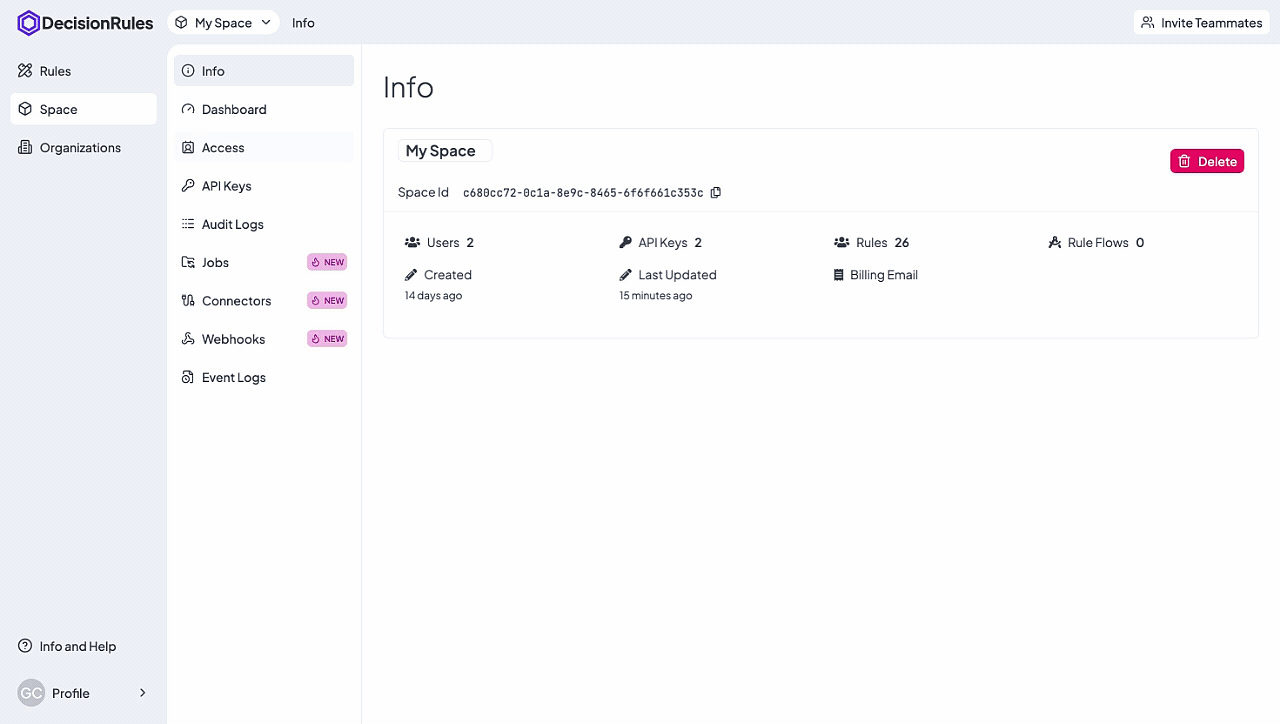Open the Rules section
1280x724 pixels.
pos(55,71)
